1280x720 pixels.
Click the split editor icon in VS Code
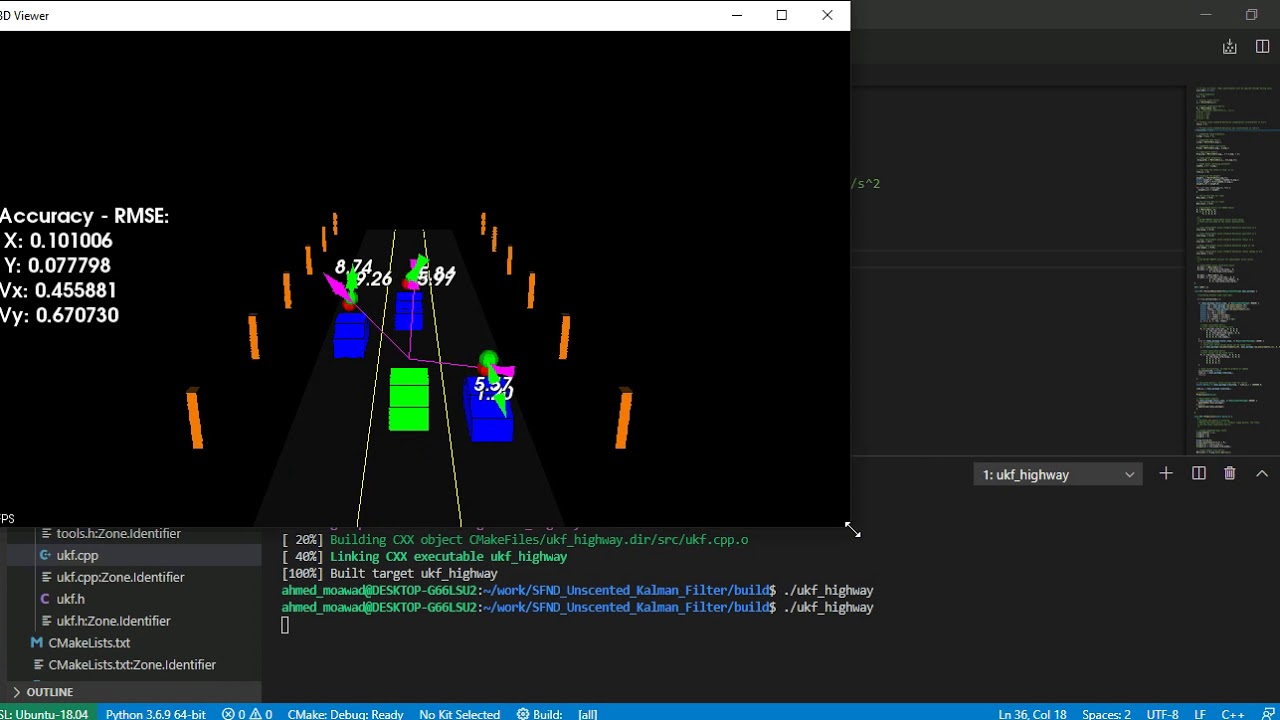[1262, 47]
